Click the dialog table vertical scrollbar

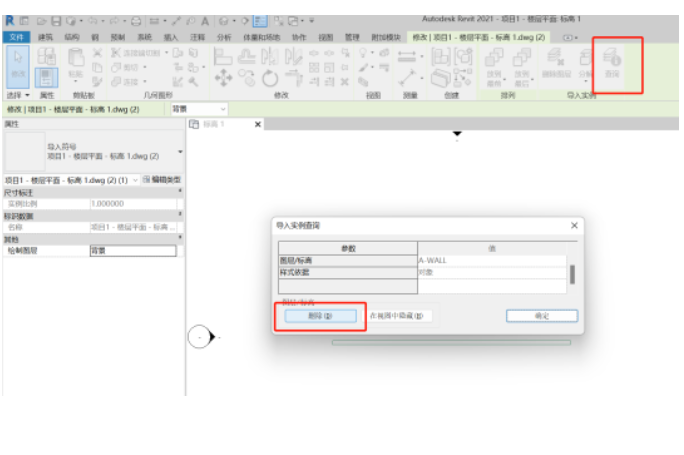point(572,274)
